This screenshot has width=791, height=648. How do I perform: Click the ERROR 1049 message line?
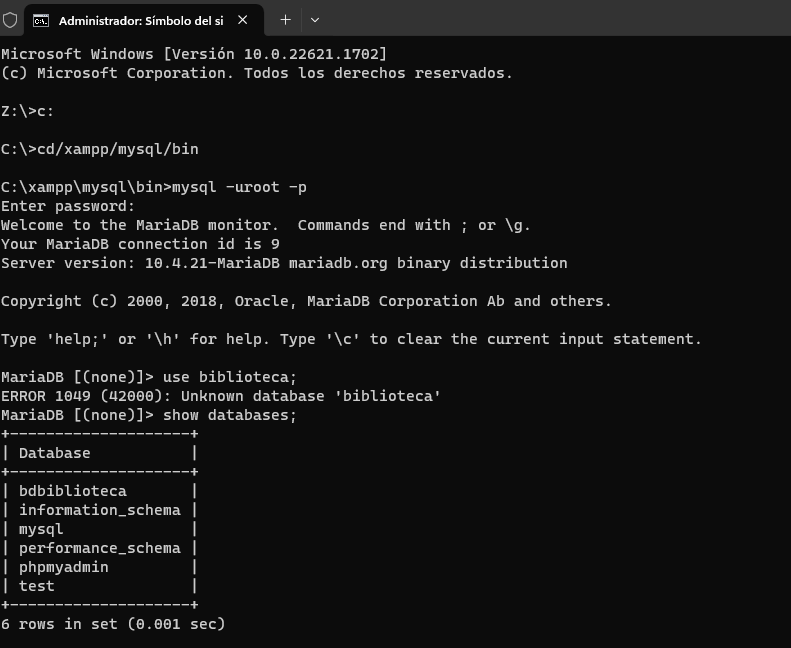221,396
